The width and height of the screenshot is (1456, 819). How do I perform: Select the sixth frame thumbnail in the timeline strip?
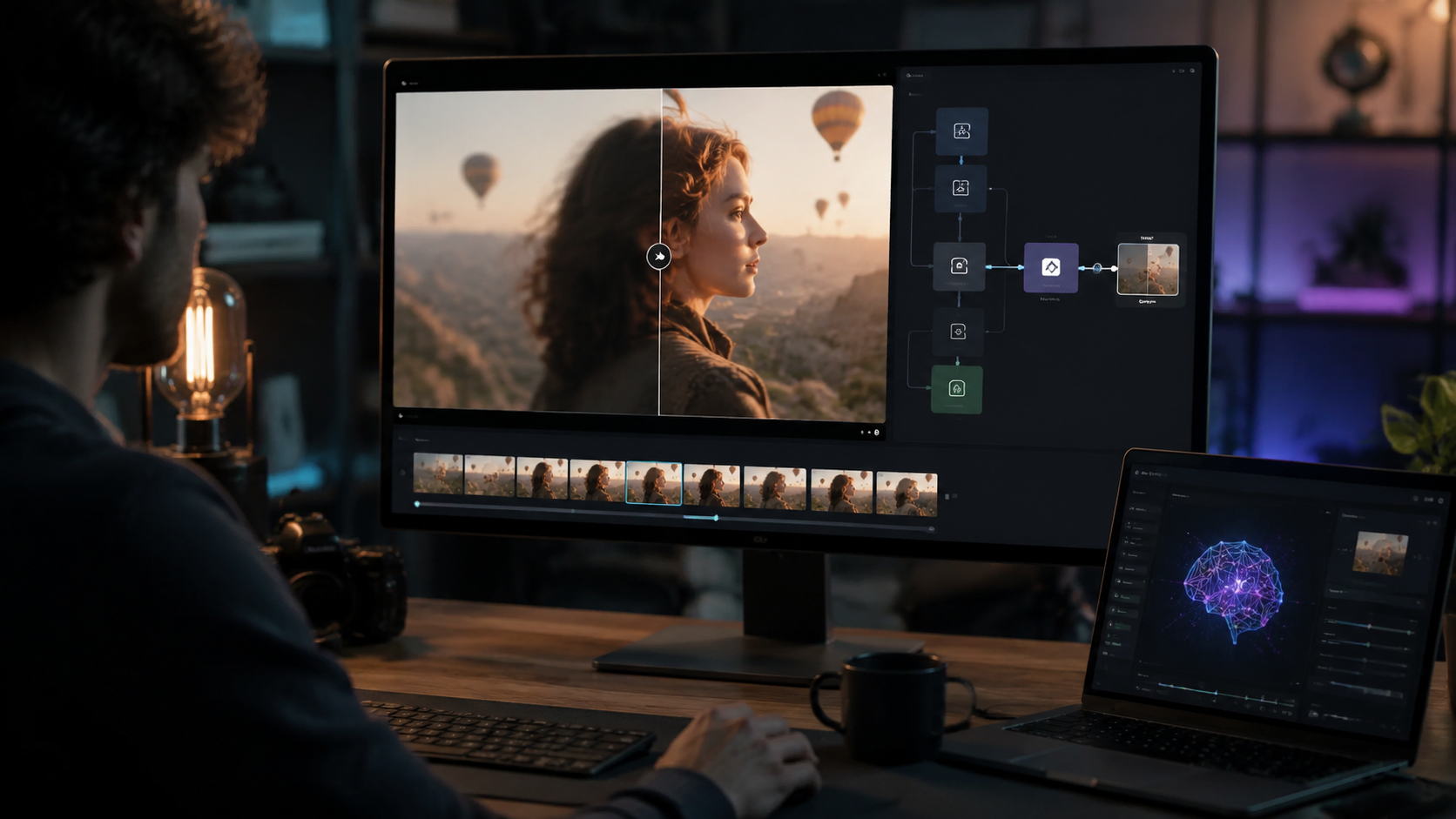pos(711,485)
